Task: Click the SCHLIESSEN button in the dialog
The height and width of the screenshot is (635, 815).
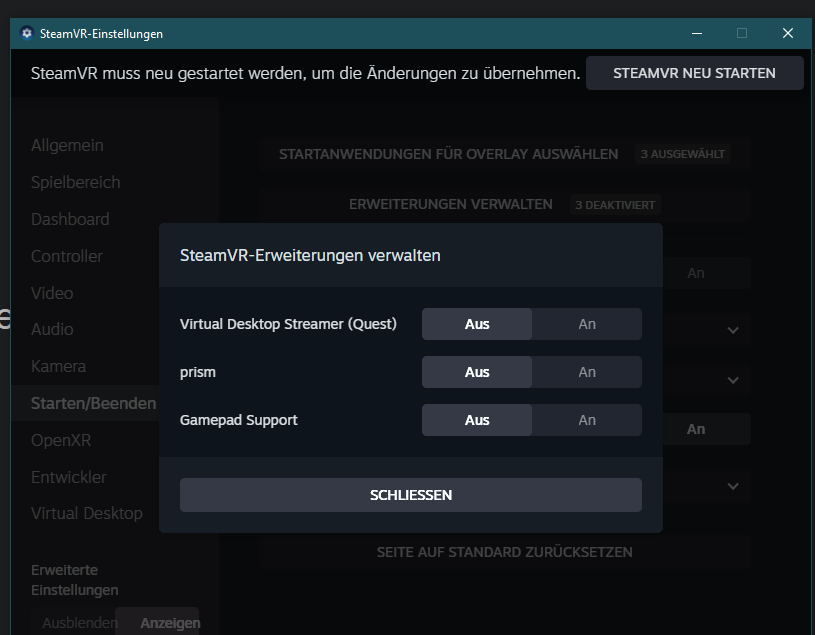Action: point(411,495)
